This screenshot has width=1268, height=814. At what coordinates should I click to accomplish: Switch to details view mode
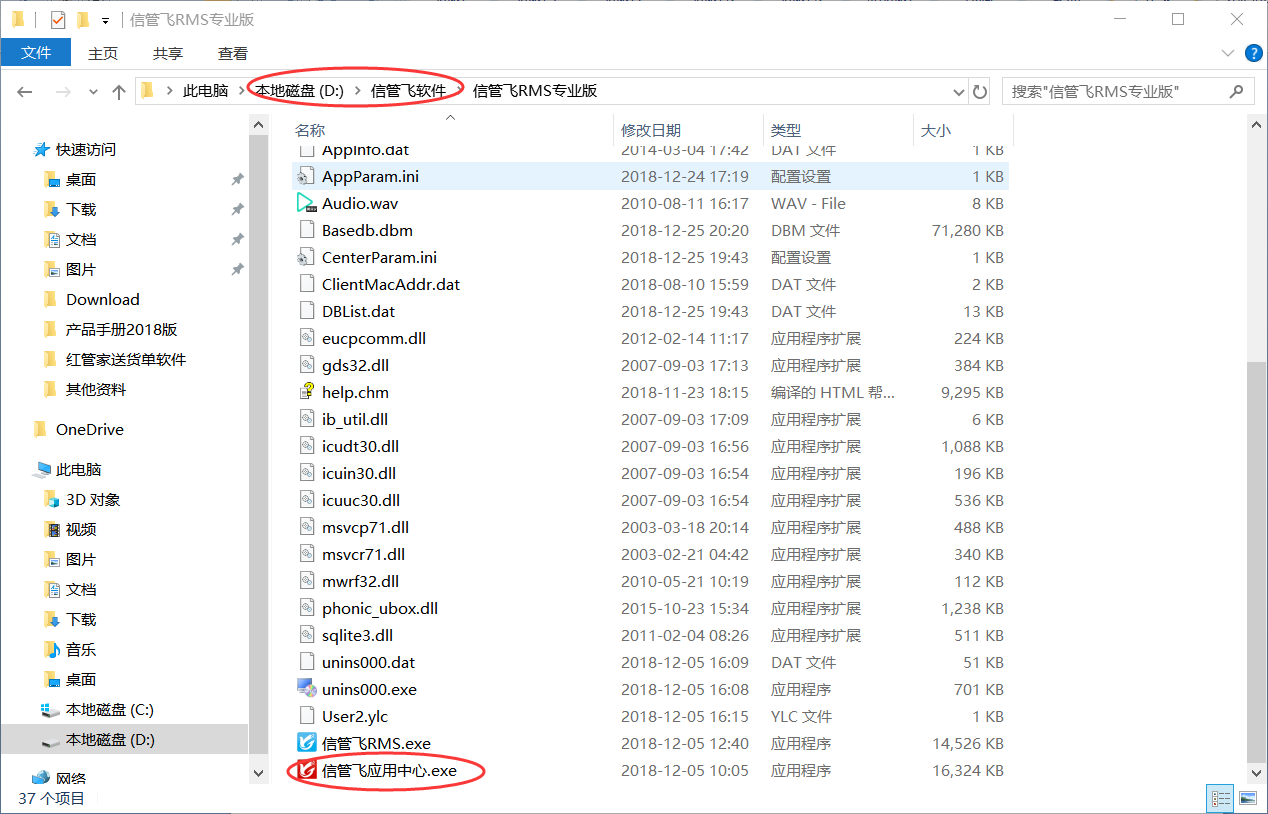coord(1221,798)
